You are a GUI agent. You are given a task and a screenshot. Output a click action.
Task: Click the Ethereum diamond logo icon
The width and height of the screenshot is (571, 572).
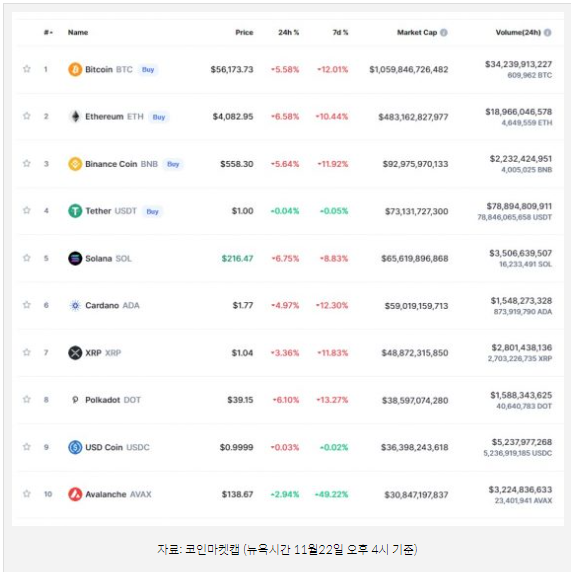75,117
